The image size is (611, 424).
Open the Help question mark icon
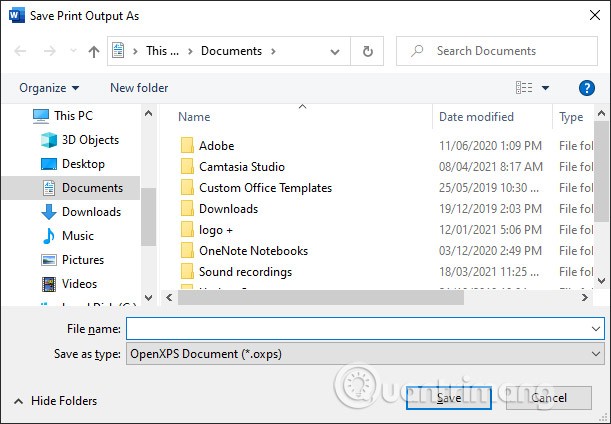coord(587,88)
